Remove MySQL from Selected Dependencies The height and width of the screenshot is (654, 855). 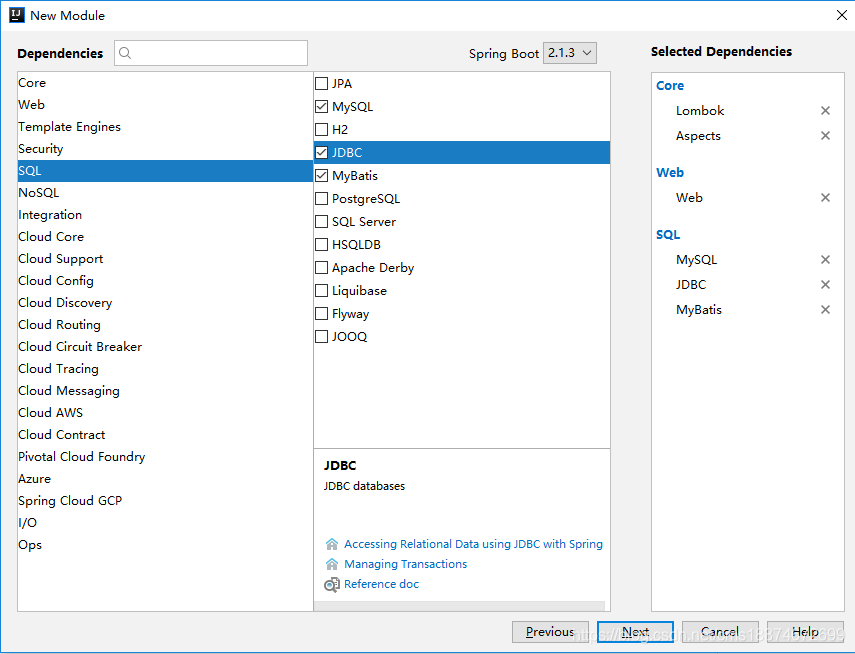click(x=825, y=259)
